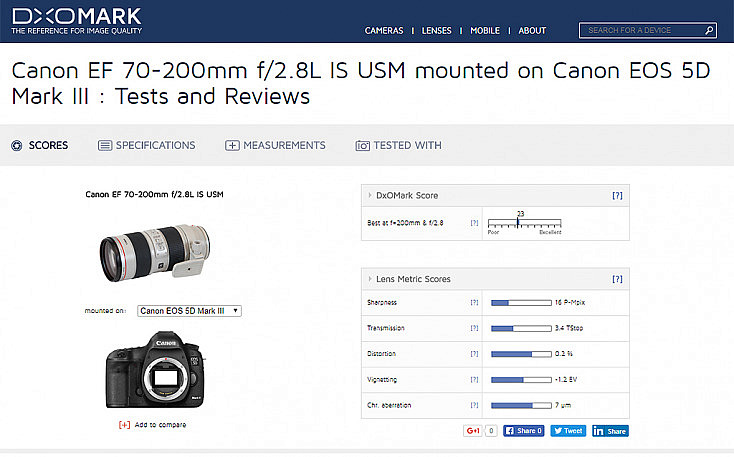The width and height of the screenshot is (734, 457).
Task: Click the lens name caption text
Action: tap(154, 194)
